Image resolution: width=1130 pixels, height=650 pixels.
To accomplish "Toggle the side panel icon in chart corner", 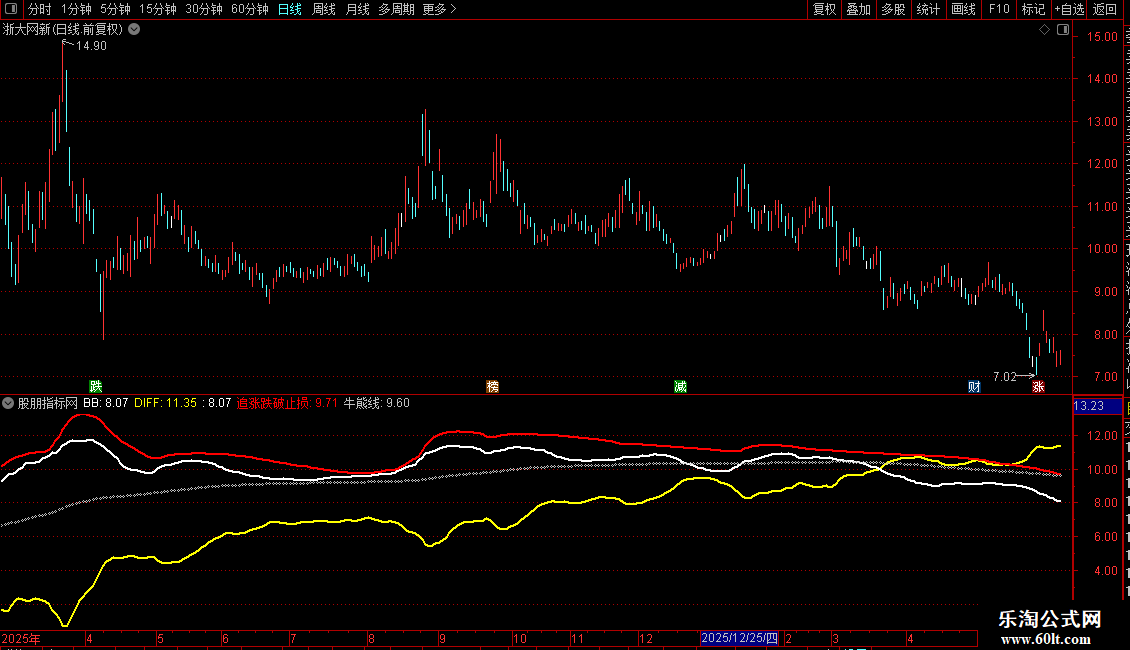I will [1063, 30].
